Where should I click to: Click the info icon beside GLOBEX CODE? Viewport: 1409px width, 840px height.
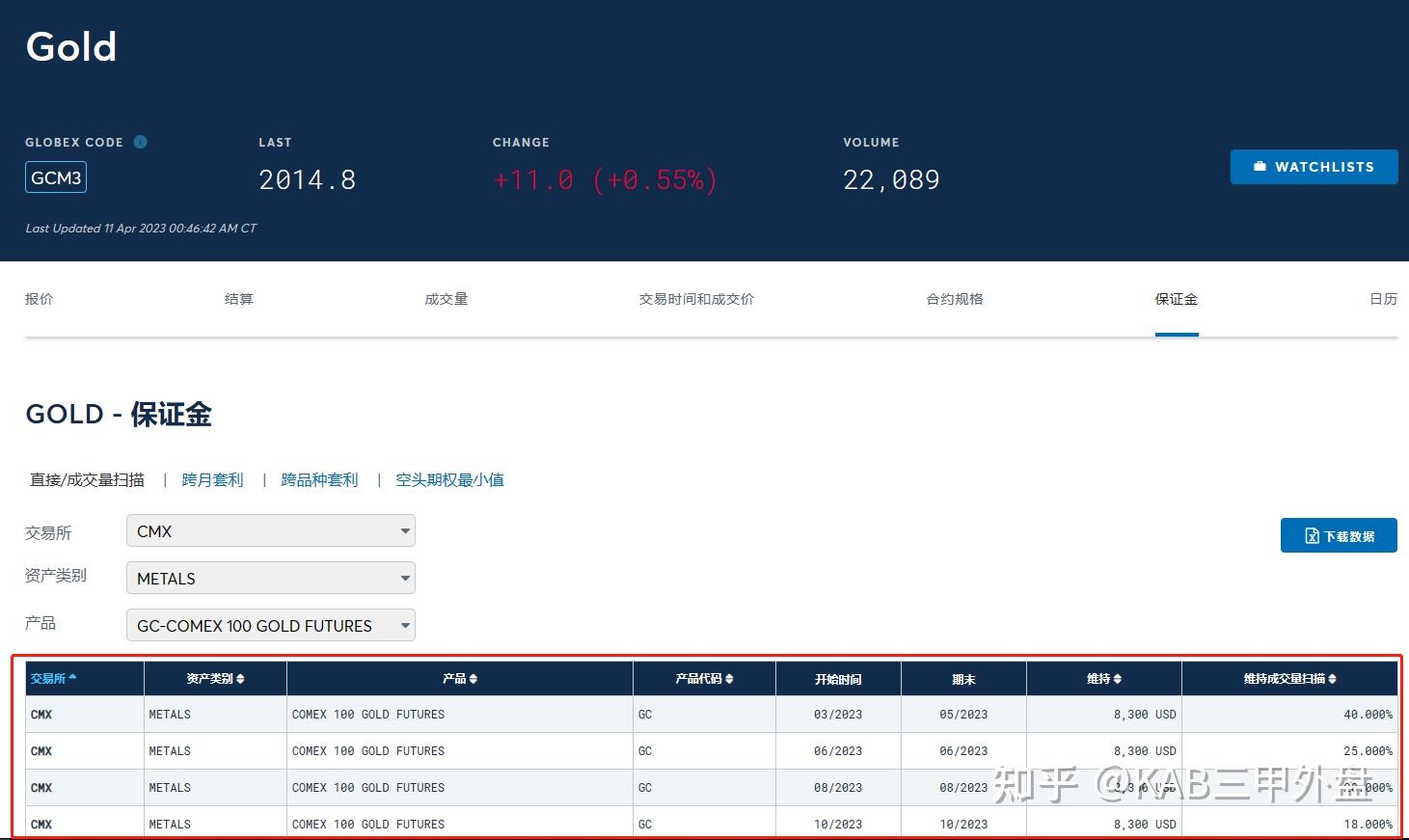pyautogui.click(x=141, y=142)
